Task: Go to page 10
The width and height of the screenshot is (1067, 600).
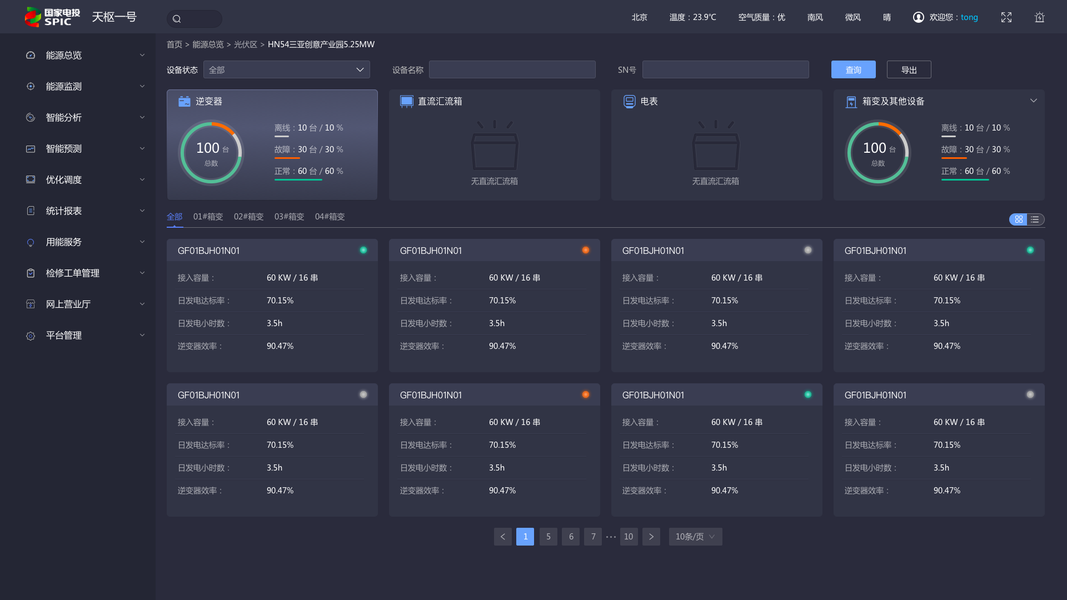Action: pos(629,537)
